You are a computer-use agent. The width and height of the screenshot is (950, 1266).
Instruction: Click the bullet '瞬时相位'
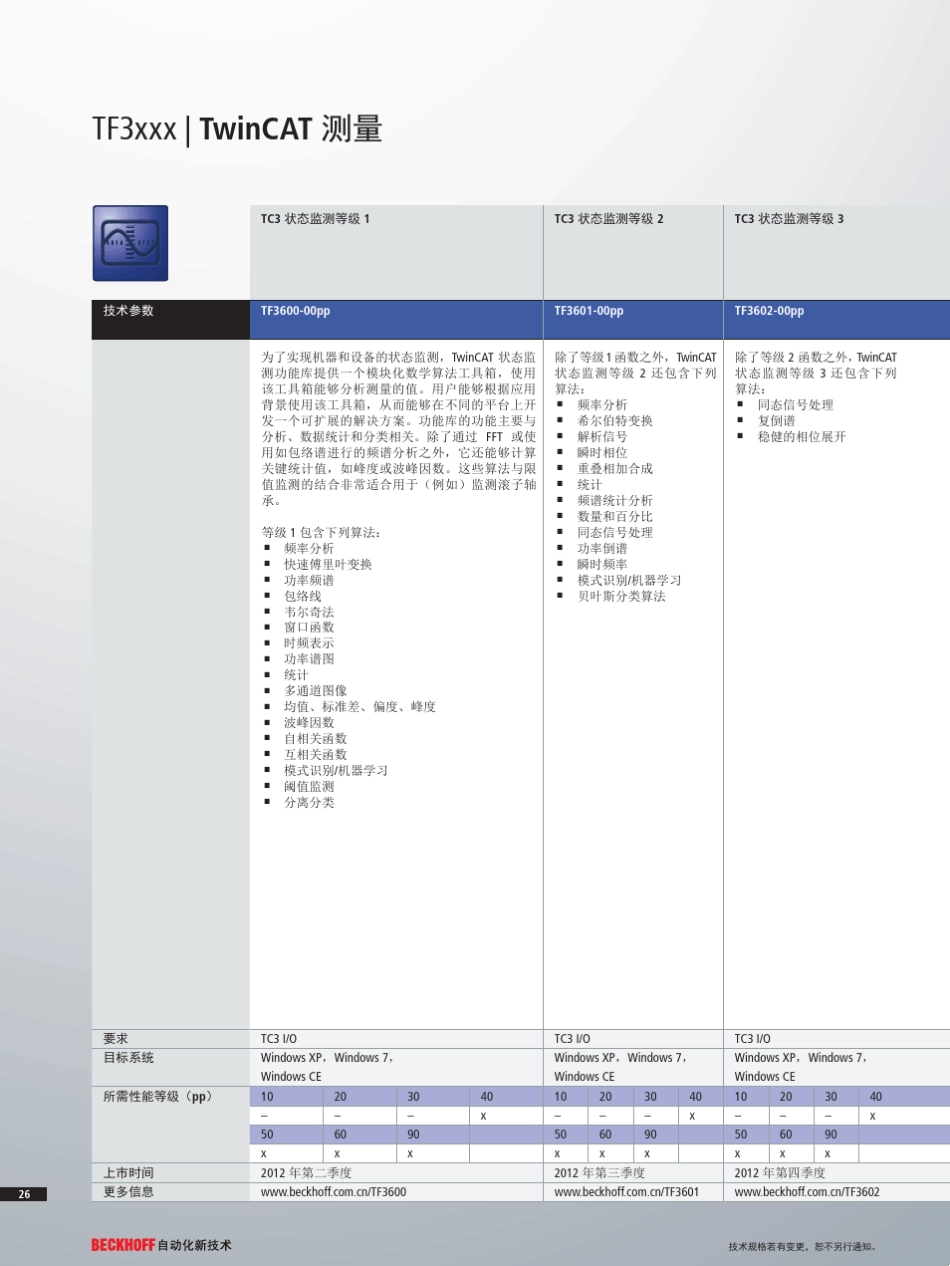click(603, 453)
